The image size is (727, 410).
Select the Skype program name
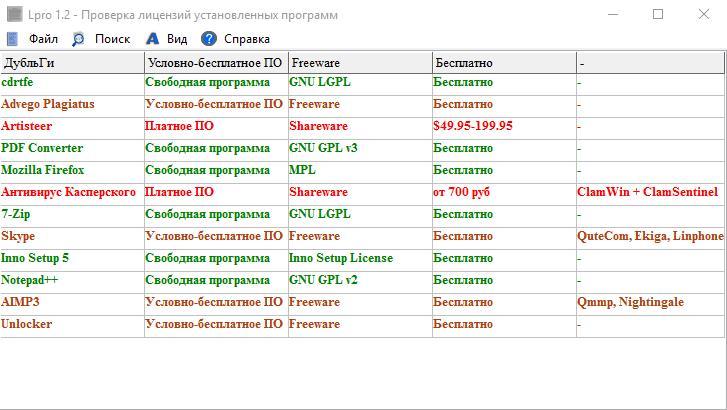18,236
